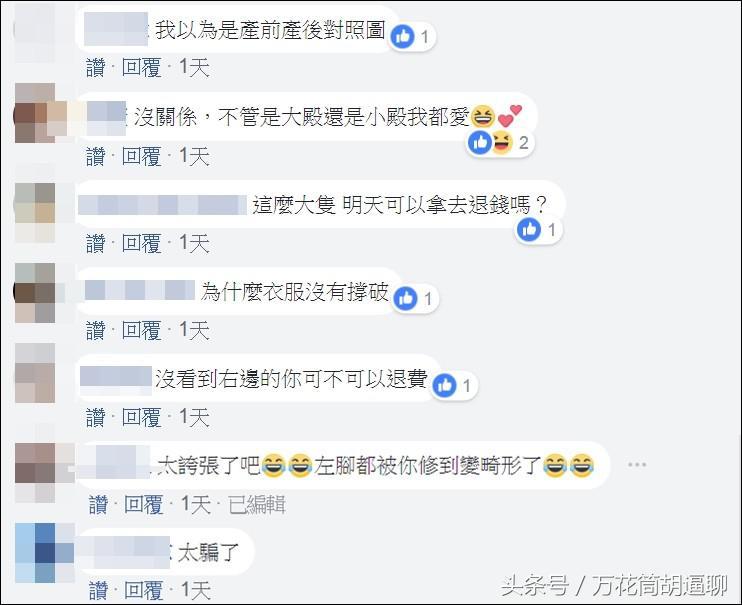Click 回覆 under 沒看到右邊的你 comment
Viewport: 742px width, 605px height.
141,417
